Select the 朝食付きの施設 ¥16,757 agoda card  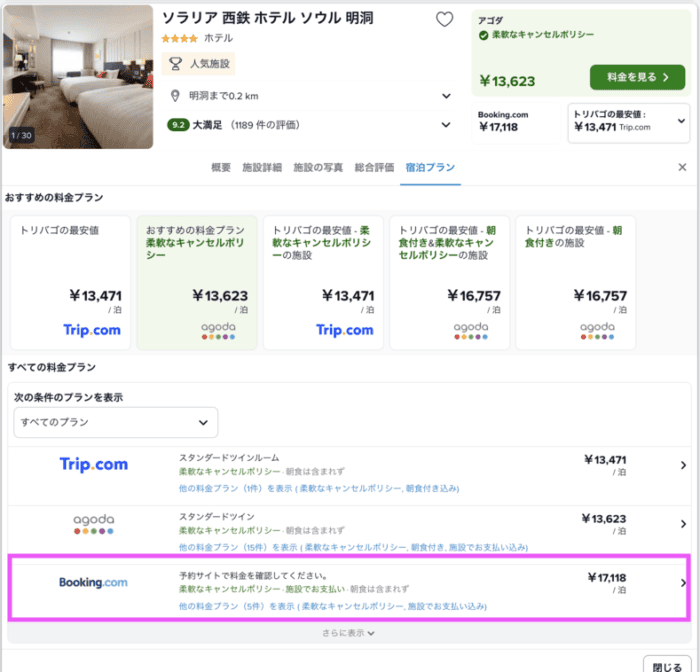click(x=575, y=283)
